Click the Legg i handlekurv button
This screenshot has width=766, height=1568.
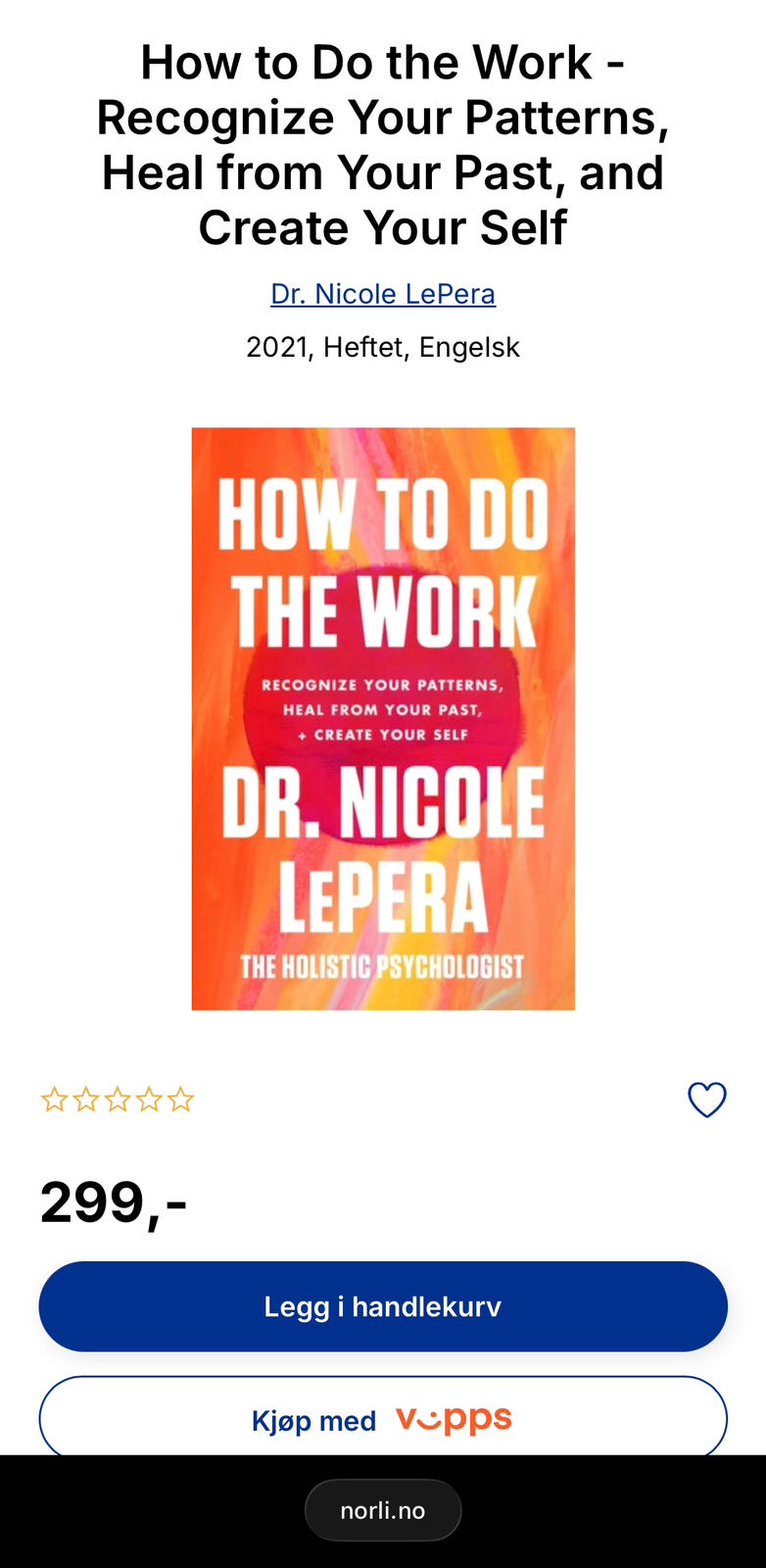383,1306
